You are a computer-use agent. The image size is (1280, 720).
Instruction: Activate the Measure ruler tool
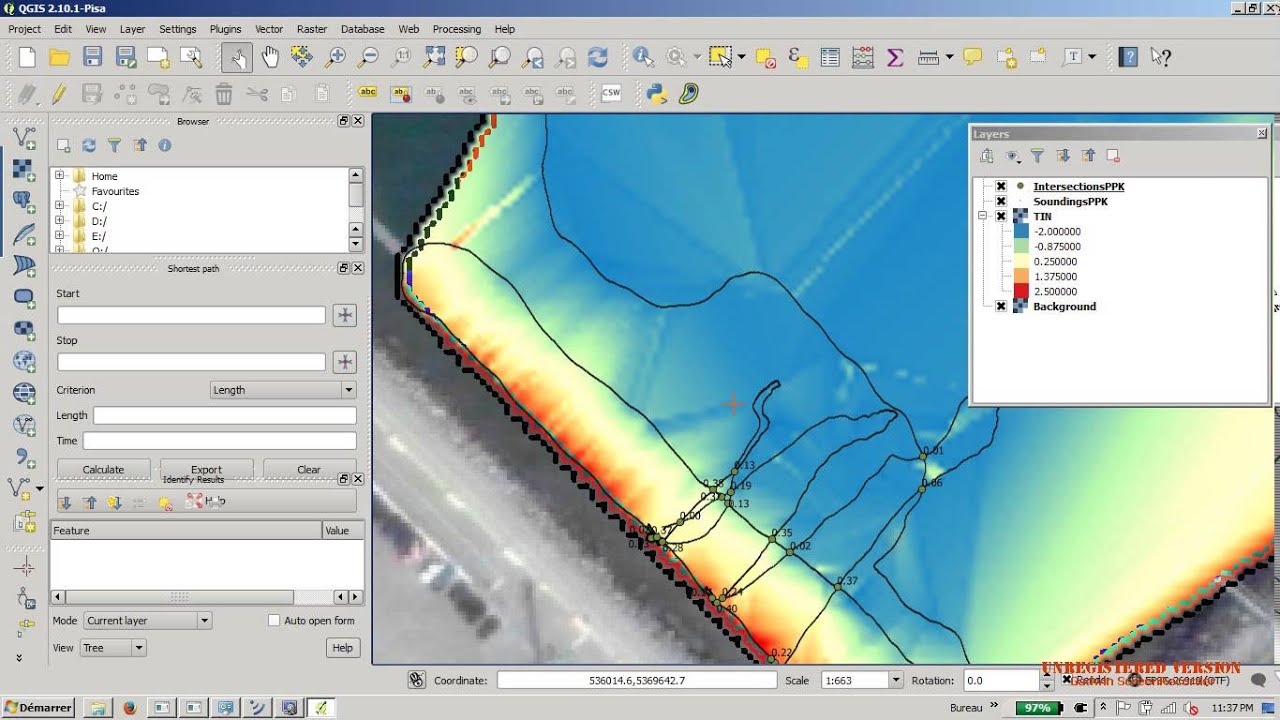[927, 57]
